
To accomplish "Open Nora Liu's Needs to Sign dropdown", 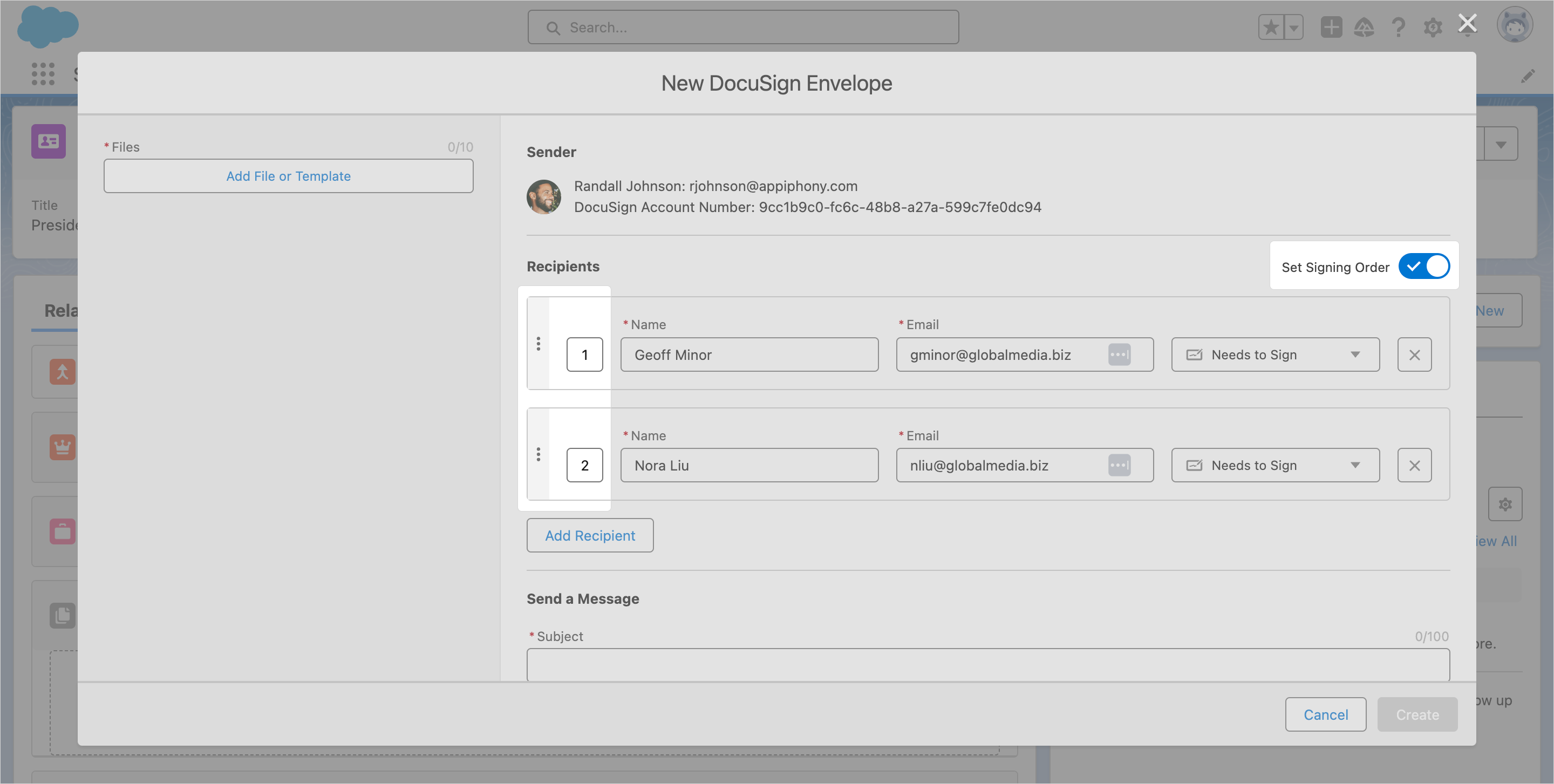I will [x=1274, y=465].
